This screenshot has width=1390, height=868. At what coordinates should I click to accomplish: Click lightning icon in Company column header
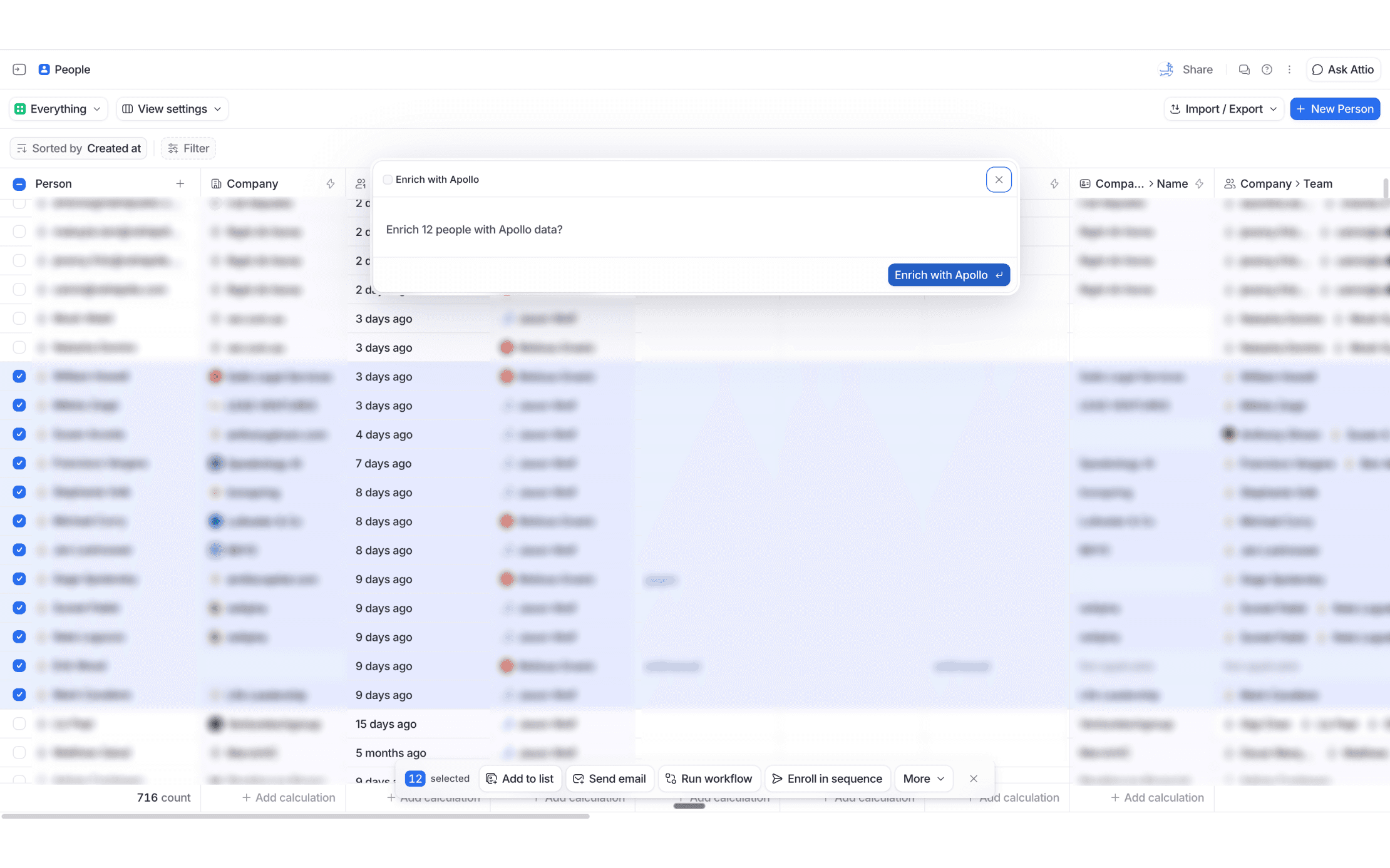pos(331,183)
